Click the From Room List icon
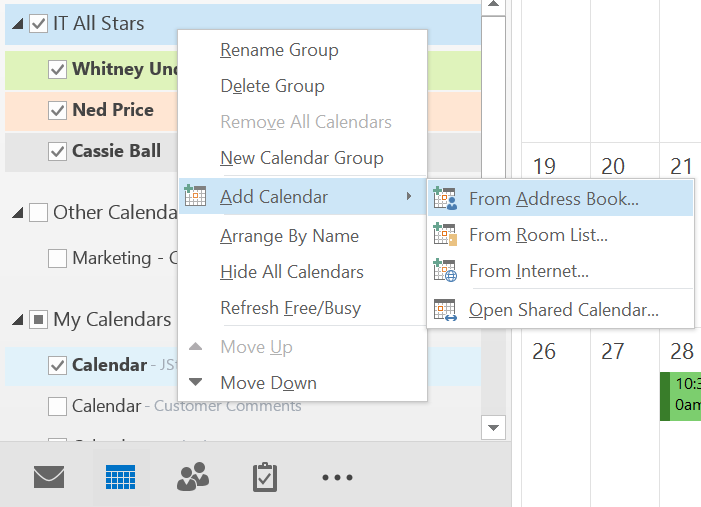The height and width of the screenshot is (507, 701). pos(445,235)
